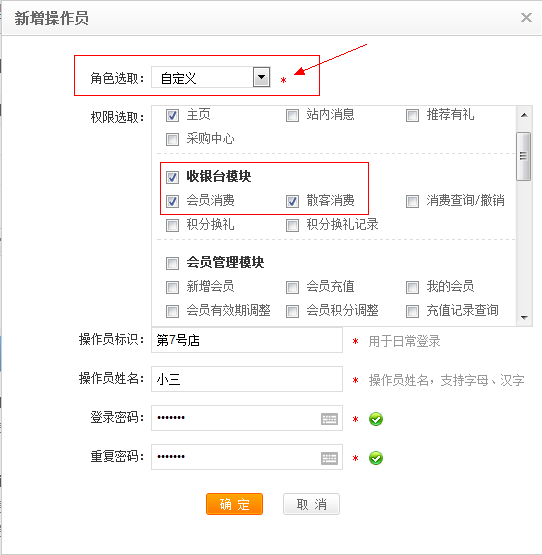Click permissions list scroll up arrow
542x555 pixels.
point(524,115)
